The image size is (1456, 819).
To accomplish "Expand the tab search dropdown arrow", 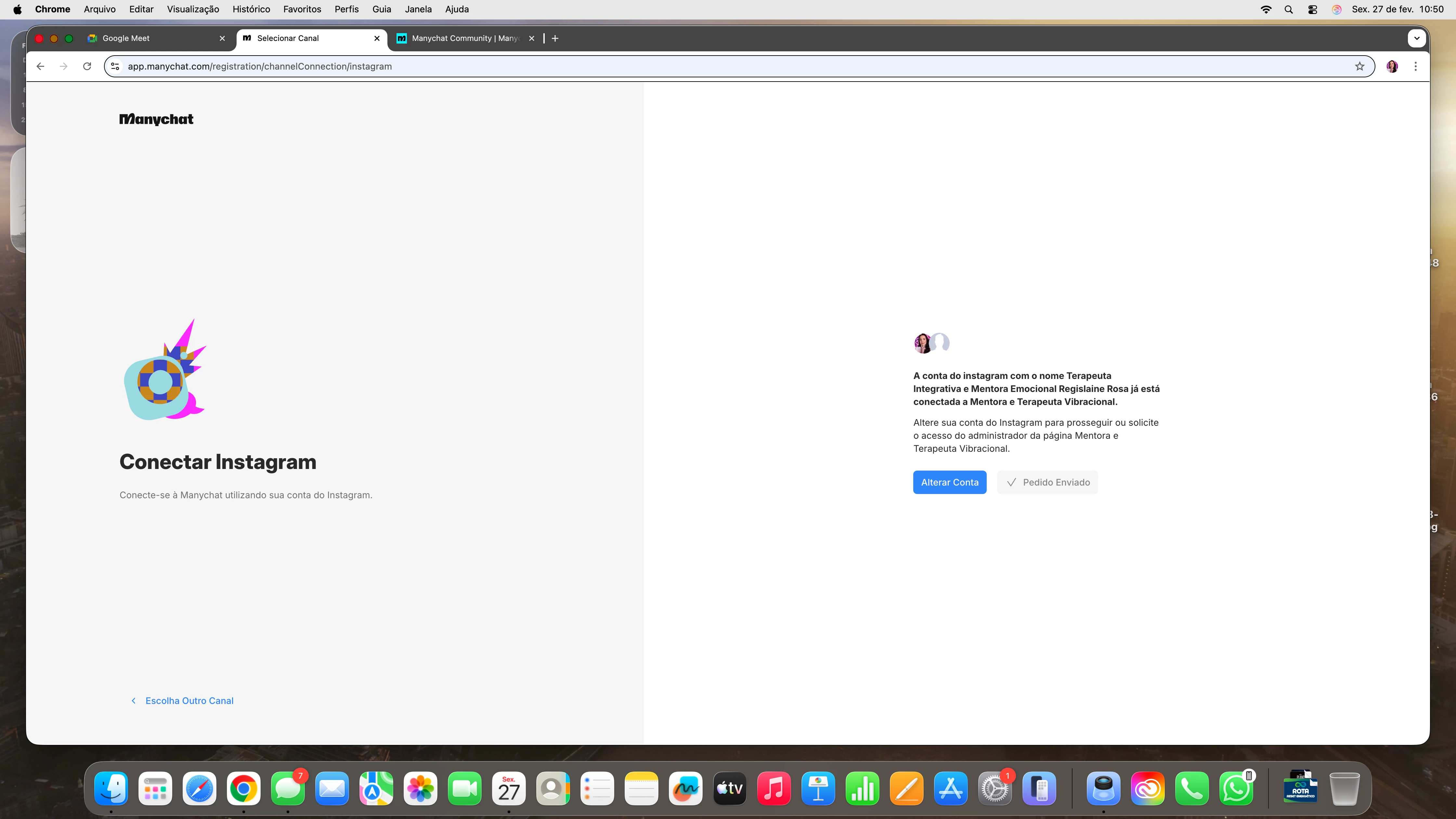I will point(1416,38).
